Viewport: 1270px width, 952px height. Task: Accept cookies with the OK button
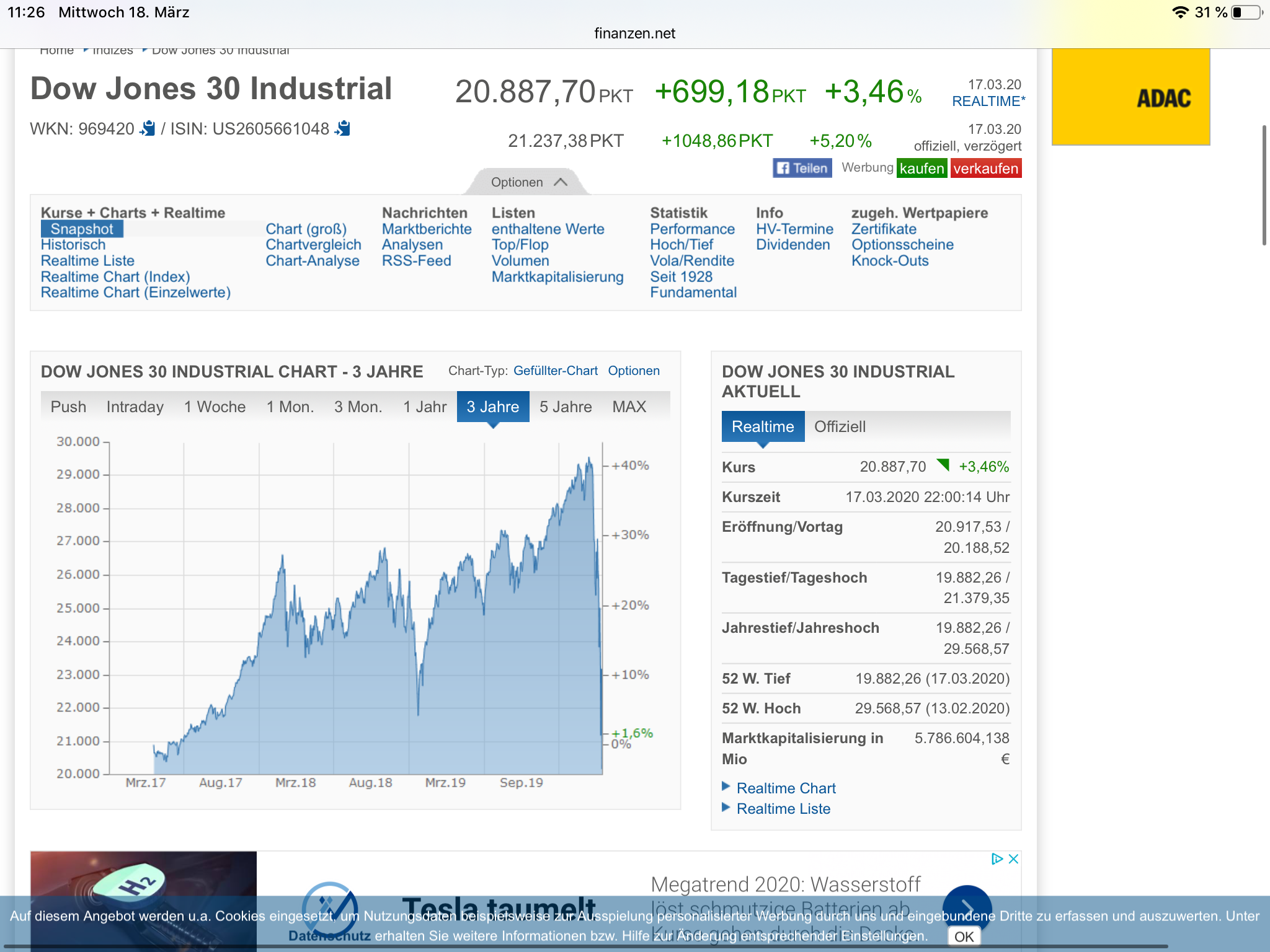click(x=964, y=937)
